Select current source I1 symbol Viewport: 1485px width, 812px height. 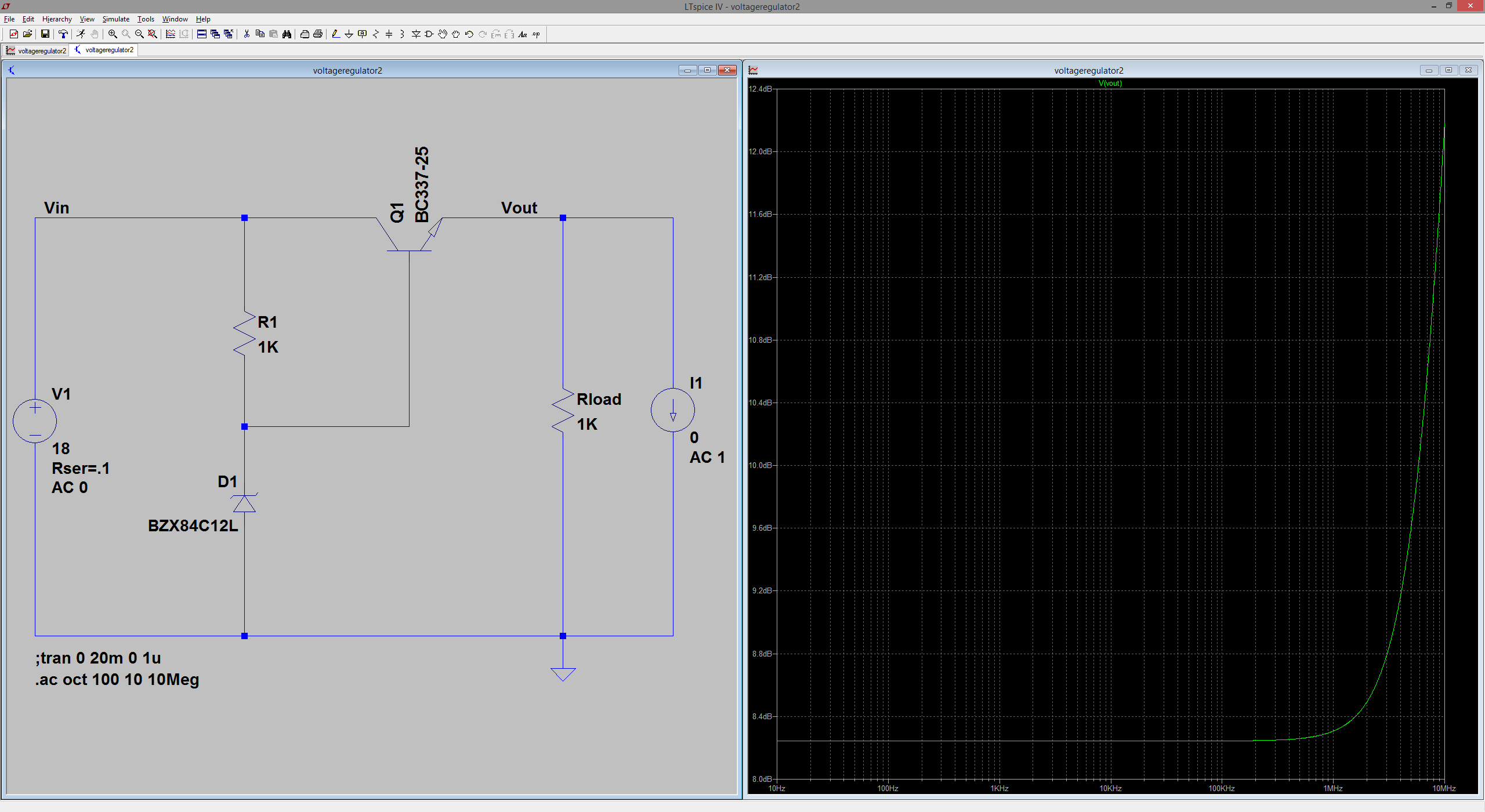[673, 410]
